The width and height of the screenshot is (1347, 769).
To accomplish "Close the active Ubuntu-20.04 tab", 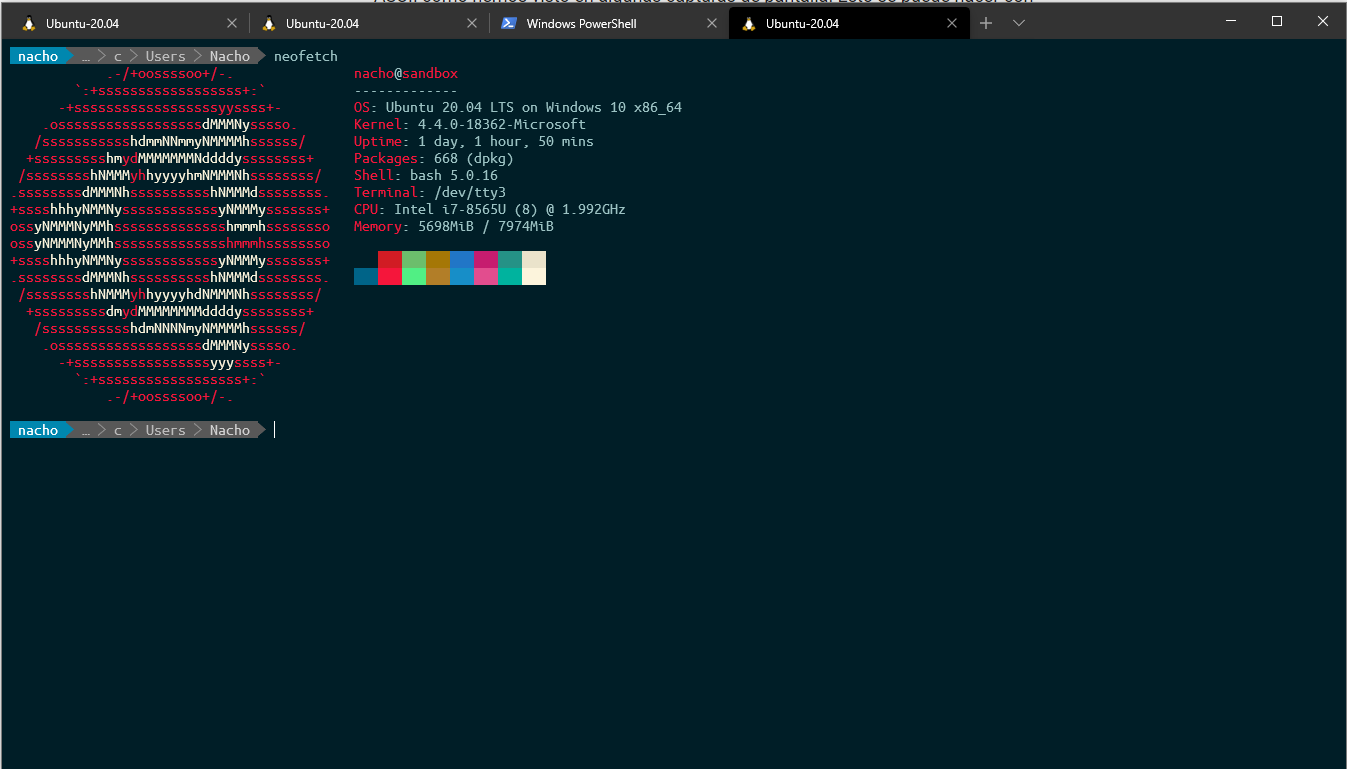I will point(952,23).
